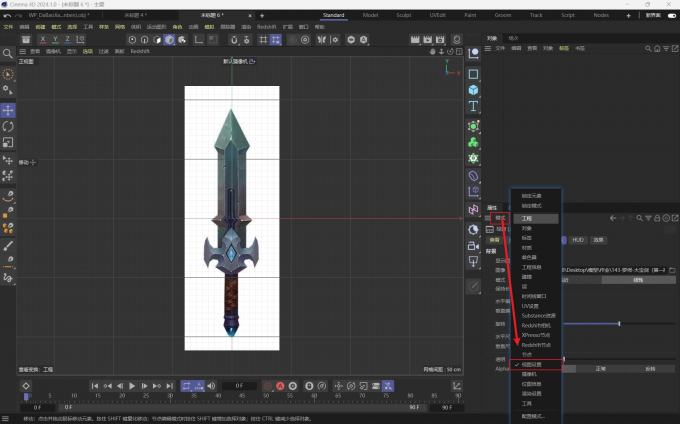Open the Redshift menu in menu bar
Screen dimensions: 680x424
[x=266, y=27]
